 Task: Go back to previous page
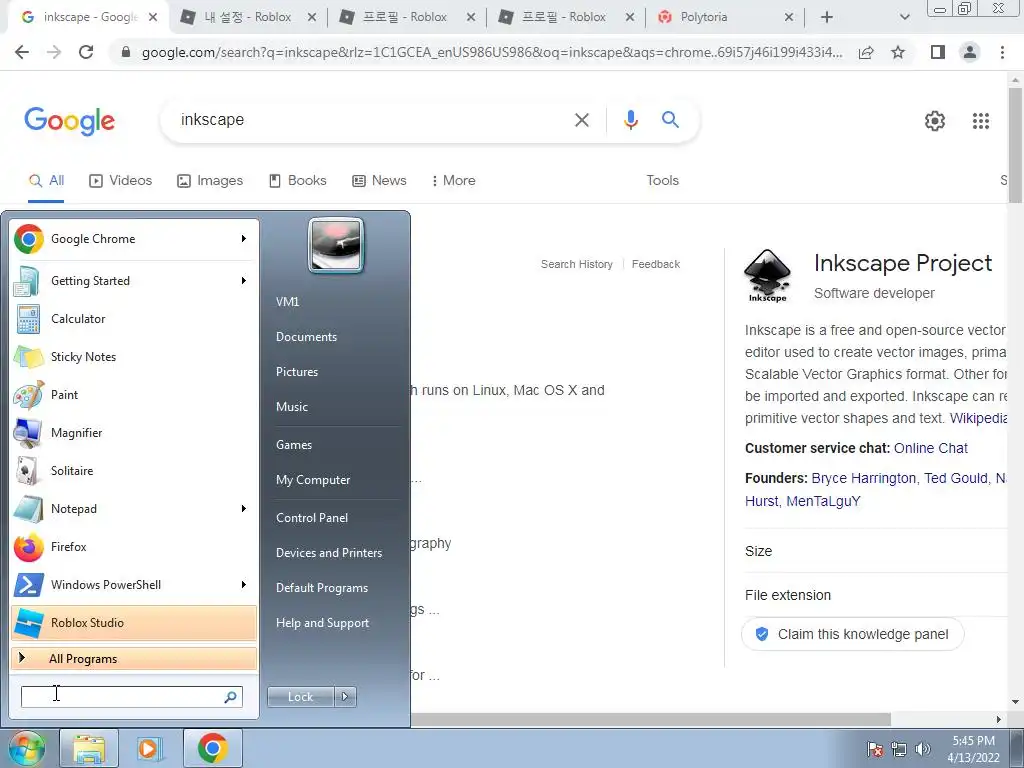pyautogui.click(x=22, y=52)
